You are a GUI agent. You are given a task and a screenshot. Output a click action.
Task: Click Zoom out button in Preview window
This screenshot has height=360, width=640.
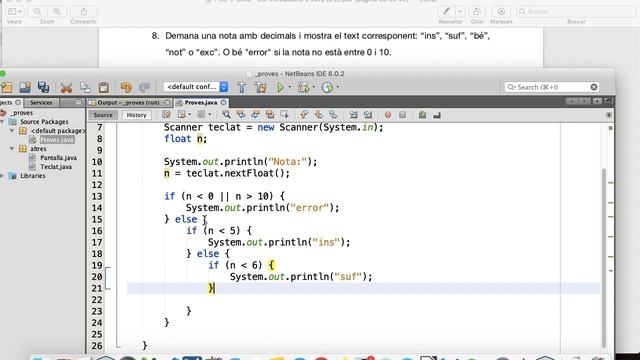38,11
